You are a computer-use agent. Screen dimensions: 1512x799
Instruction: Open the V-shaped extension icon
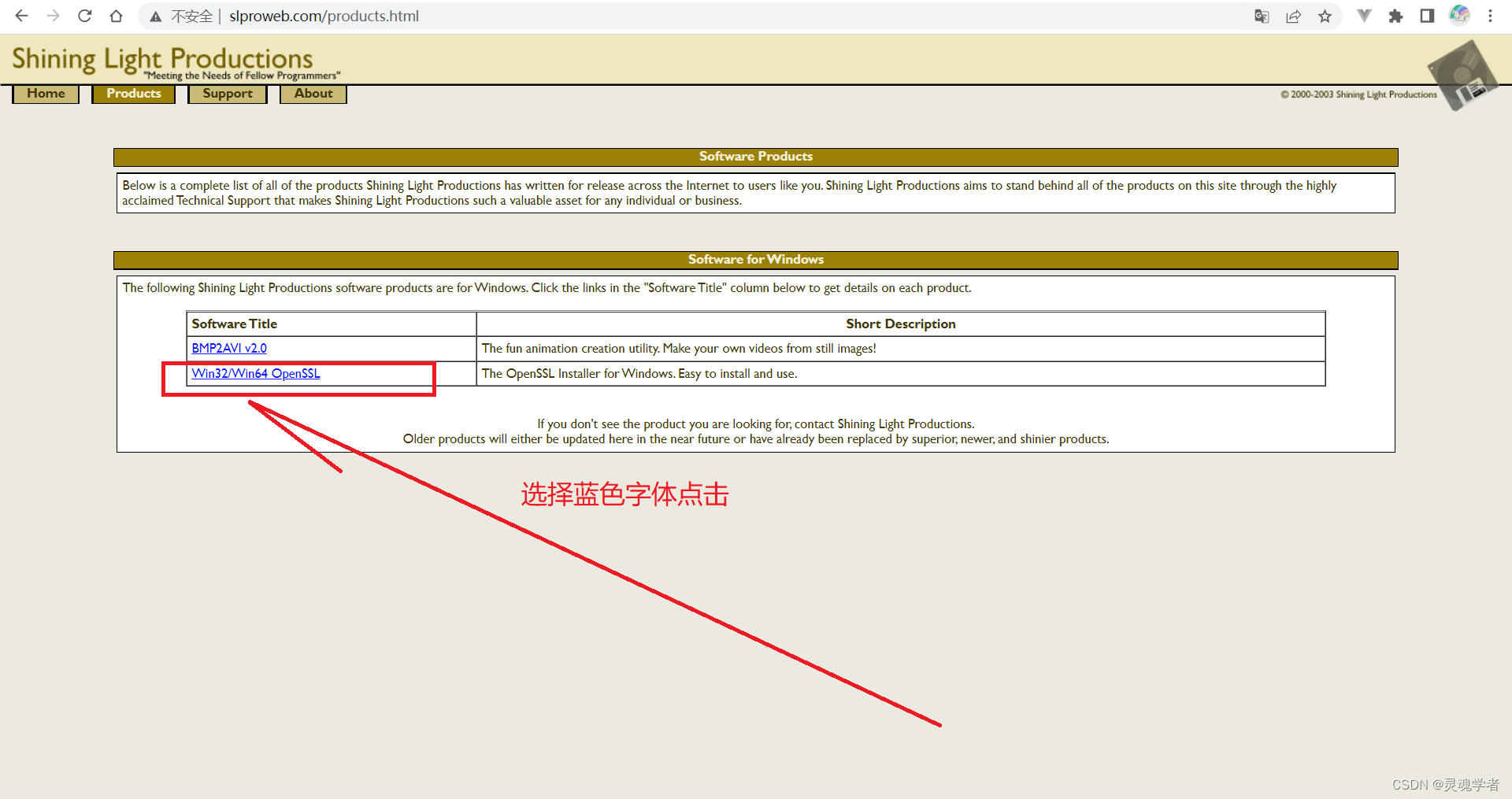click(1364, 16)
